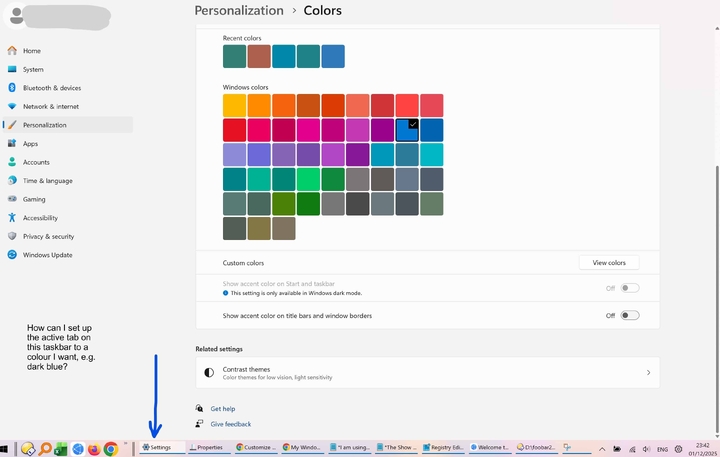Click the Windows Start button
Screen dimensions: 720x457
[x=4, y=448]
